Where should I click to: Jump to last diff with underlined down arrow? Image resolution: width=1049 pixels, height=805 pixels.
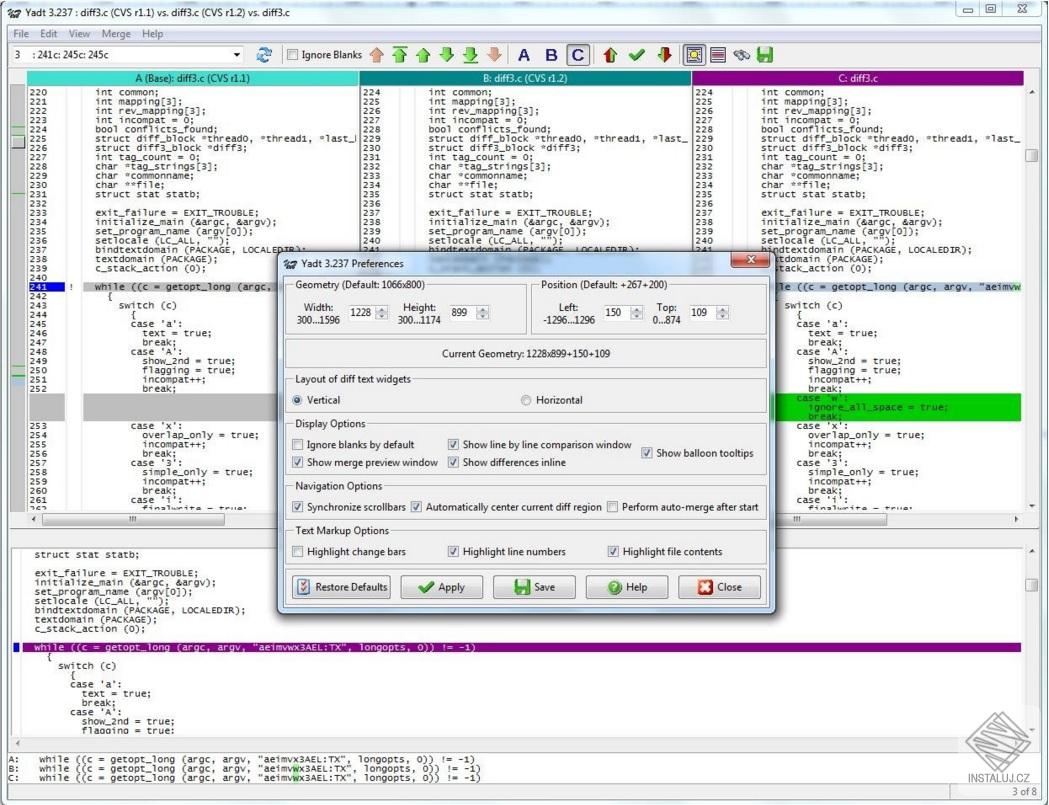[470, 55]
